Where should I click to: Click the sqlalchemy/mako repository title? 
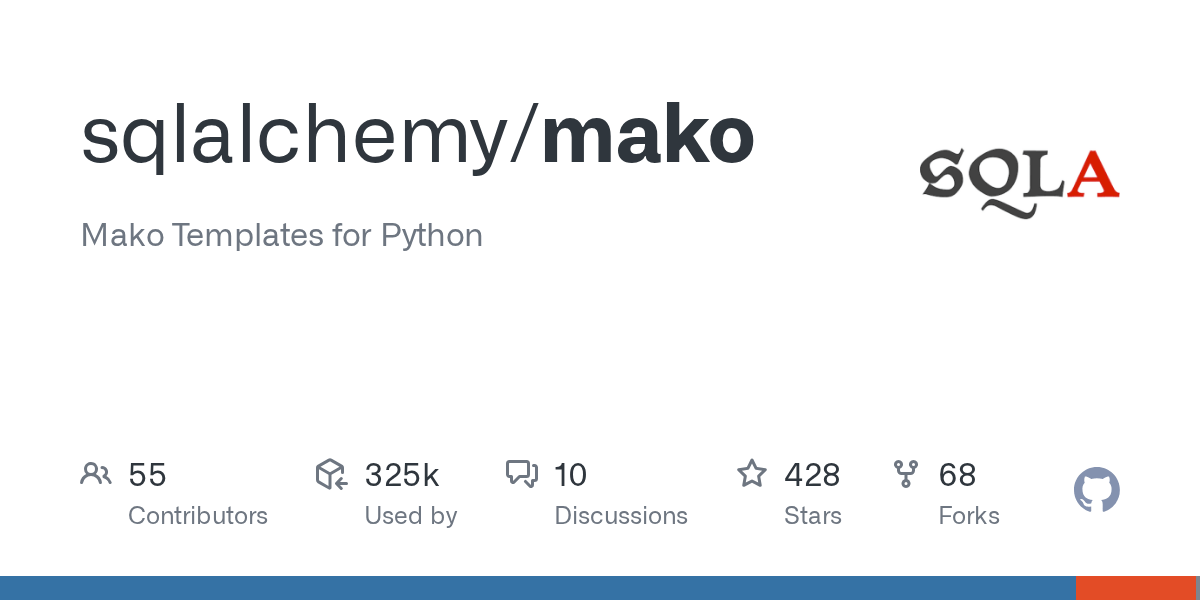pyautogui.click(x=417, y=136)
